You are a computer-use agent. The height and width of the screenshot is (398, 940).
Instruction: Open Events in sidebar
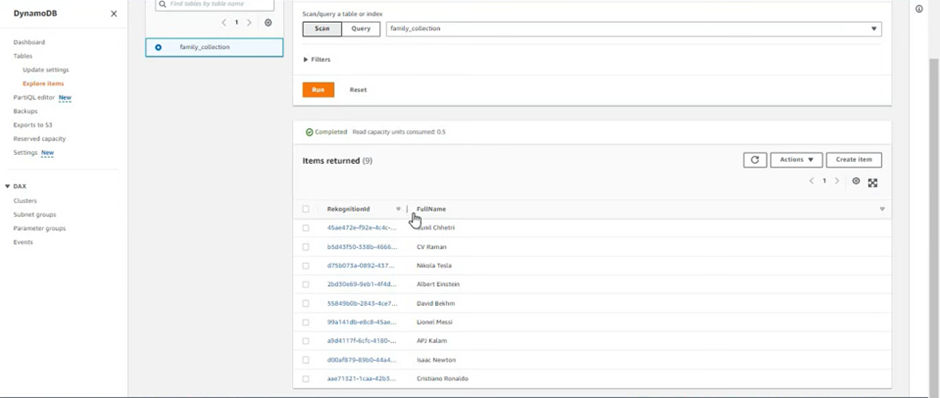tap(23, 242)
